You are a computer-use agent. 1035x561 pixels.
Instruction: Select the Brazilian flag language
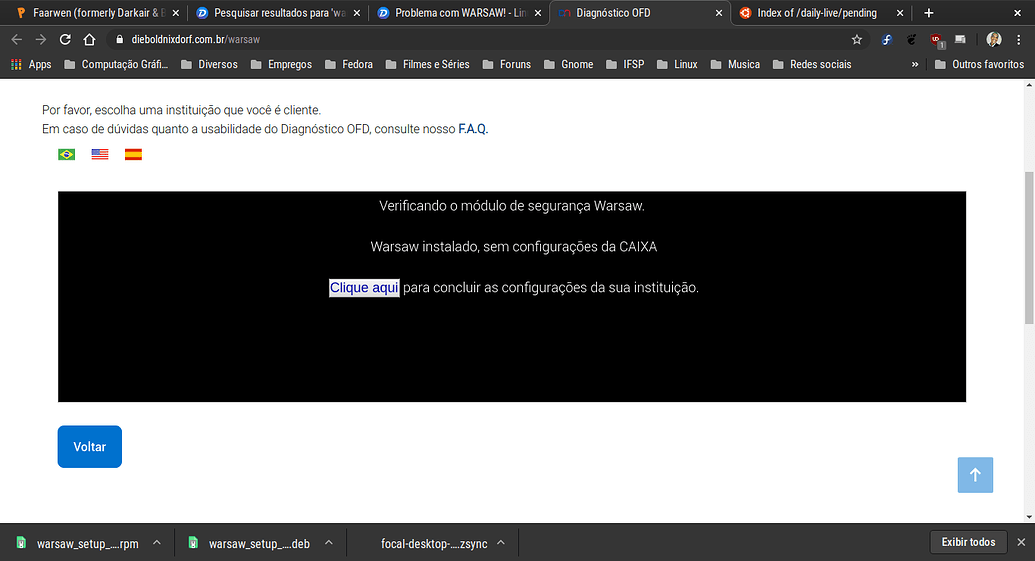point(67,154)
